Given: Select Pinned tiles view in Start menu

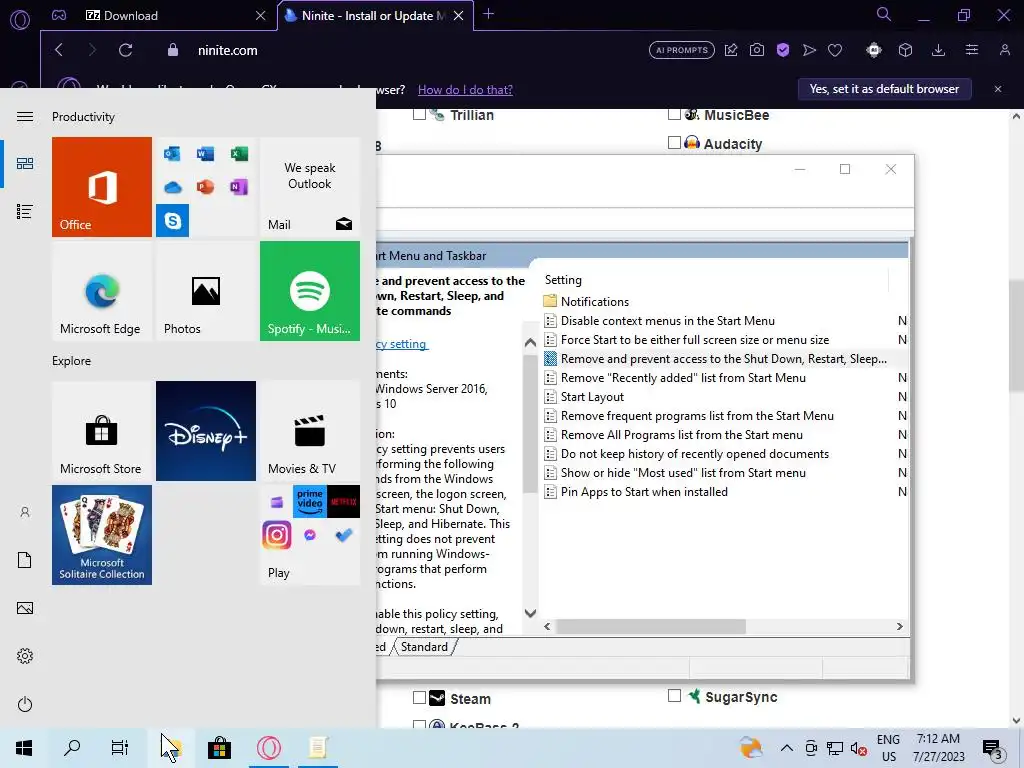Looking at the screenshot, I should (25, 163).
